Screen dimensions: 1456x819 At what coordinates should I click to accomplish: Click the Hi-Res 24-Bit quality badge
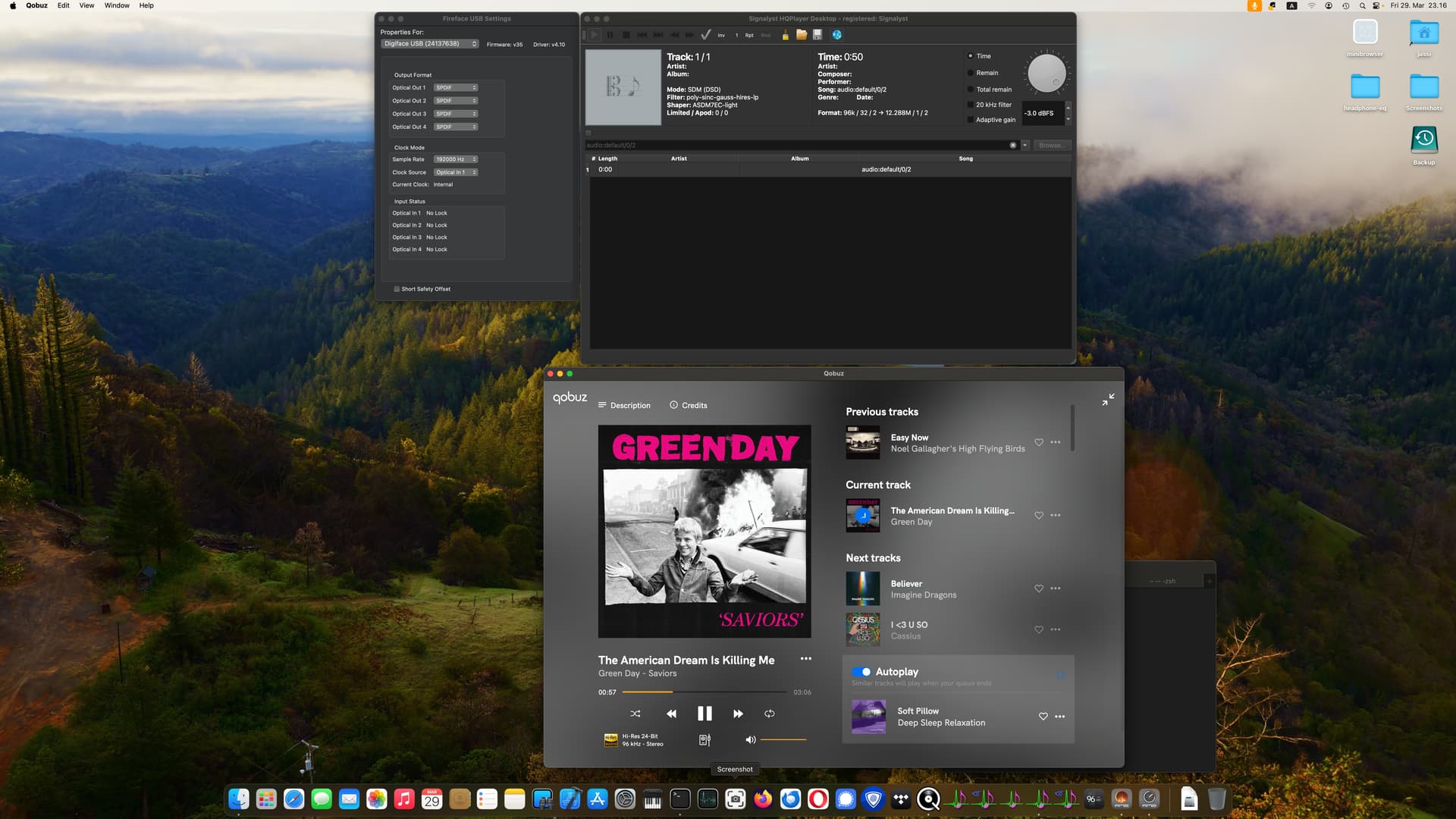(x=633, y=740)
